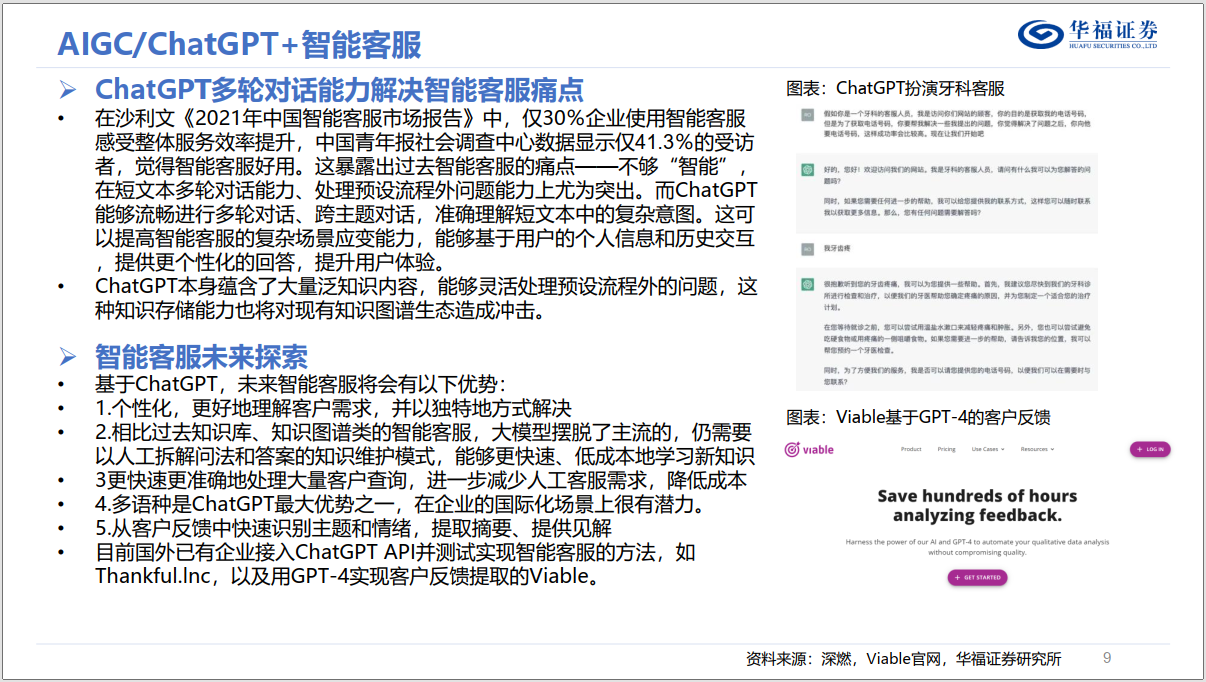The height and width of the screenshot is (682, 1206).
Task: Click bullet "5.从客户反馈中快速识别主题和情绪"
Action: [x=353, y=528]
